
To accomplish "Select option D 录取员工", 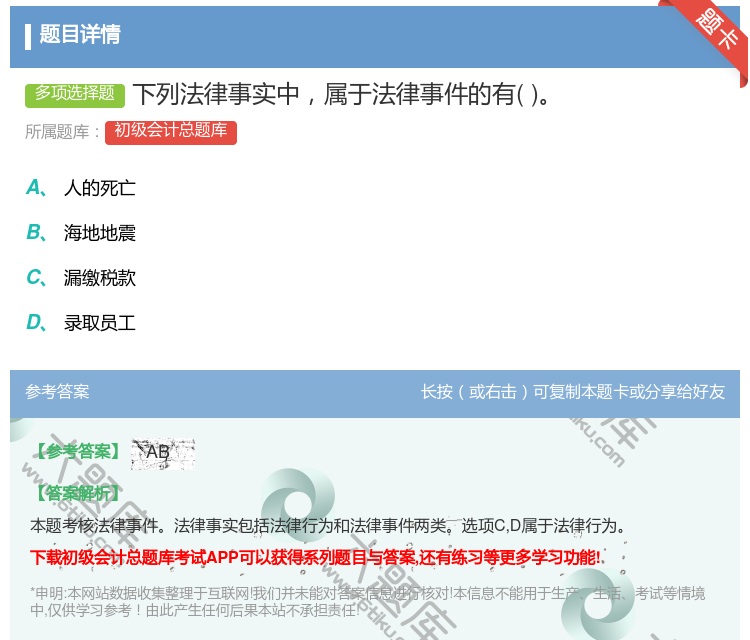I will click(81, 323).
